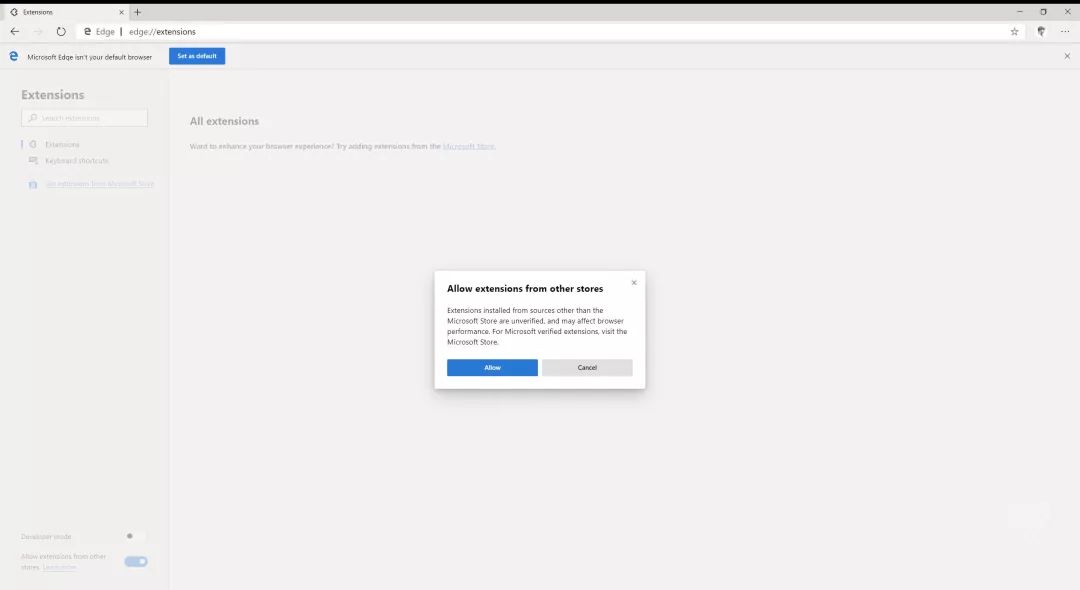
Task: Add this page to favorites with the star
Action: coord(1014,32)
